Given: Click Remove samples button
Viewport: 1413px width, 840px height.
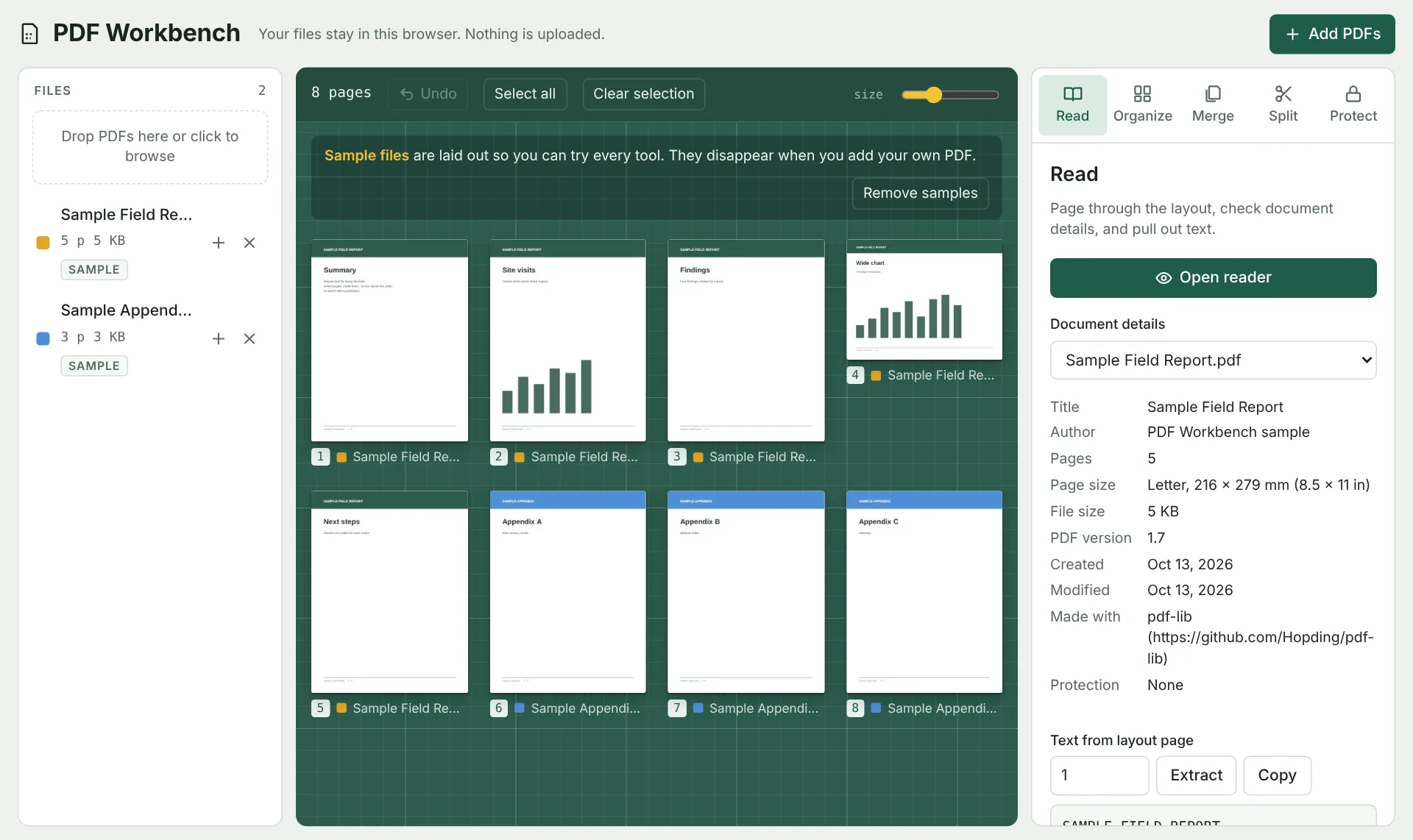Looking at the screenshot, I should (920, 193).
